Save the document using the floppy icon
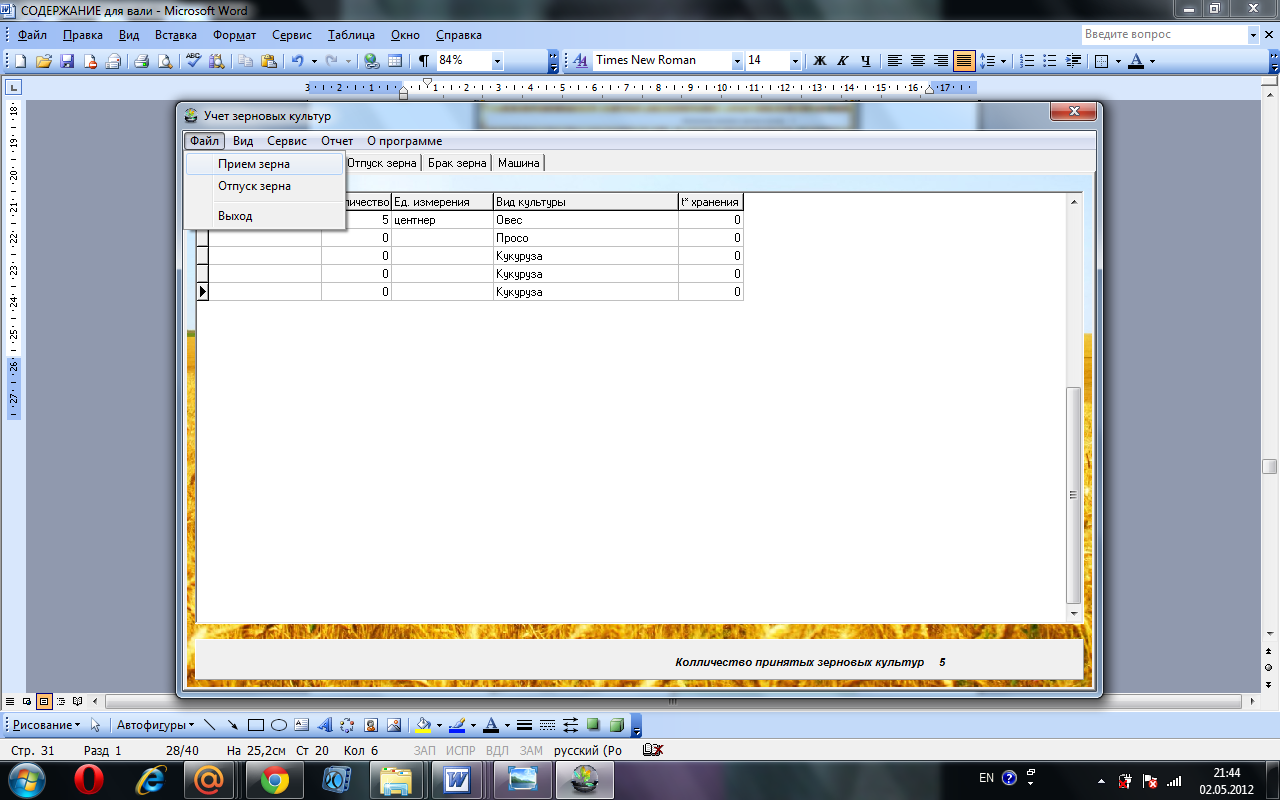Viewport: 1280px width, 800px height. [67, 61]
